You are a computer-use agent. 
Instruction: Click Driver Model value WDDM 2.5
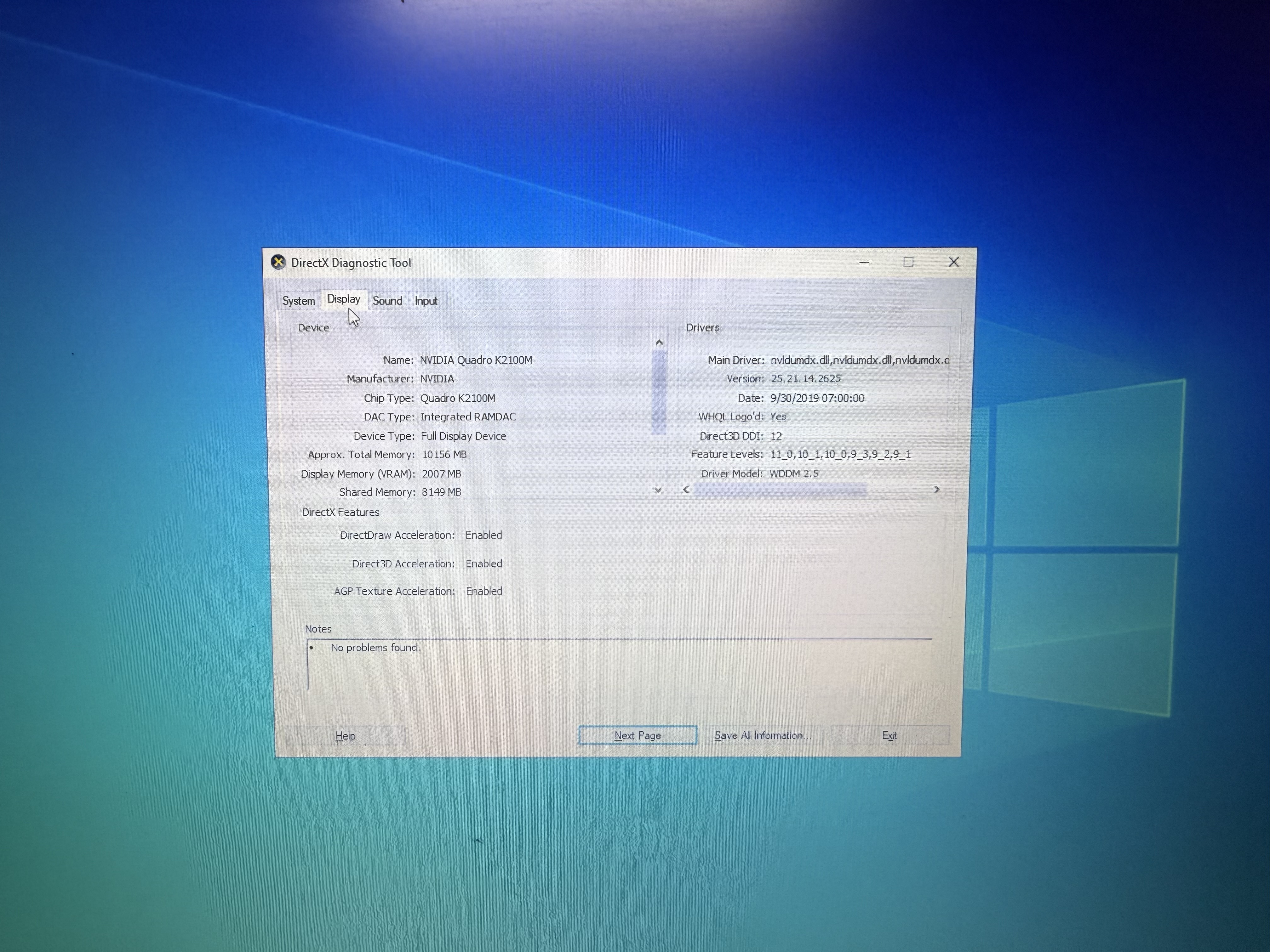(794, 473)
